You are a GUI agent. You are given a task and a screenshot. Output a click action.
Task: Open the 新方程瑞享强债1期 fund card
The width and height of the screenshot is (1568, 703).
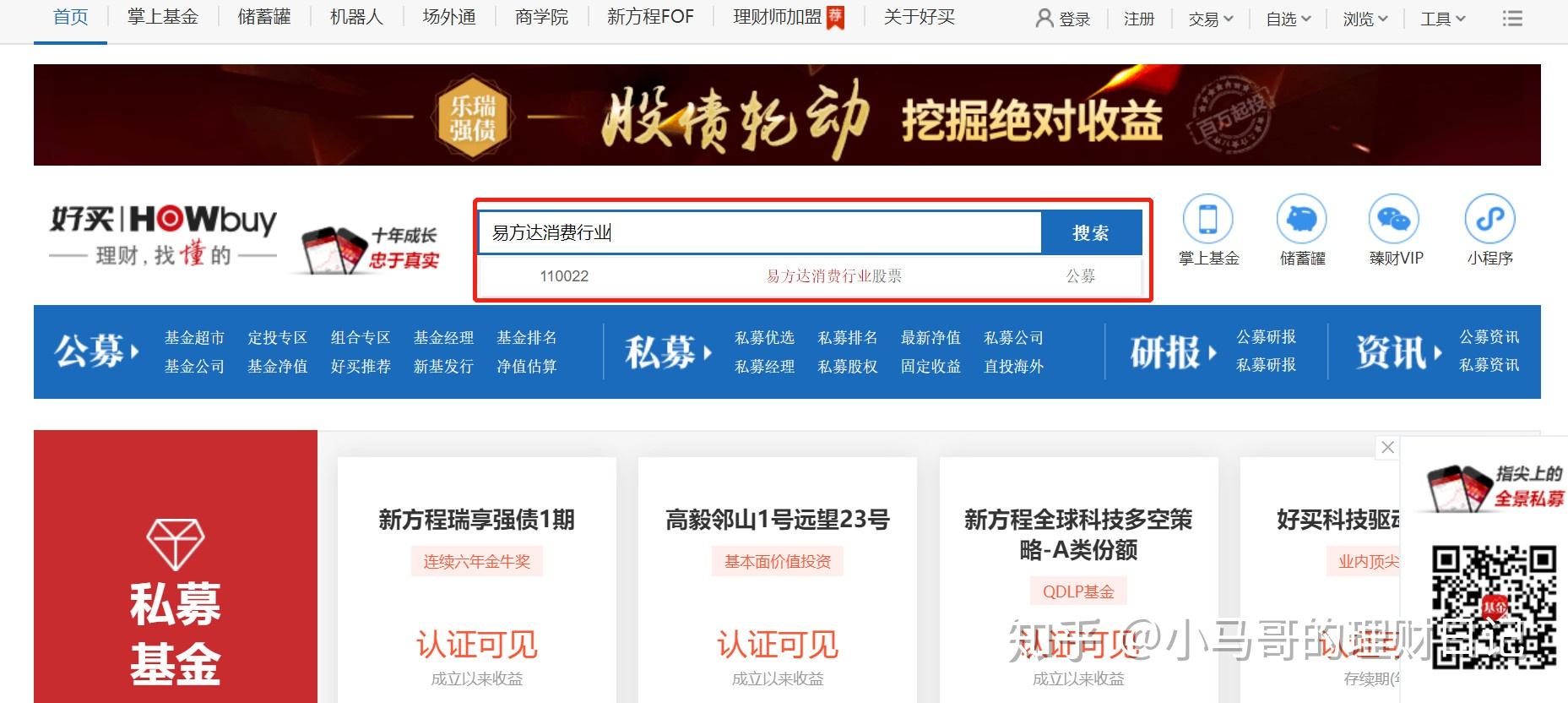[x=477, y=580]
